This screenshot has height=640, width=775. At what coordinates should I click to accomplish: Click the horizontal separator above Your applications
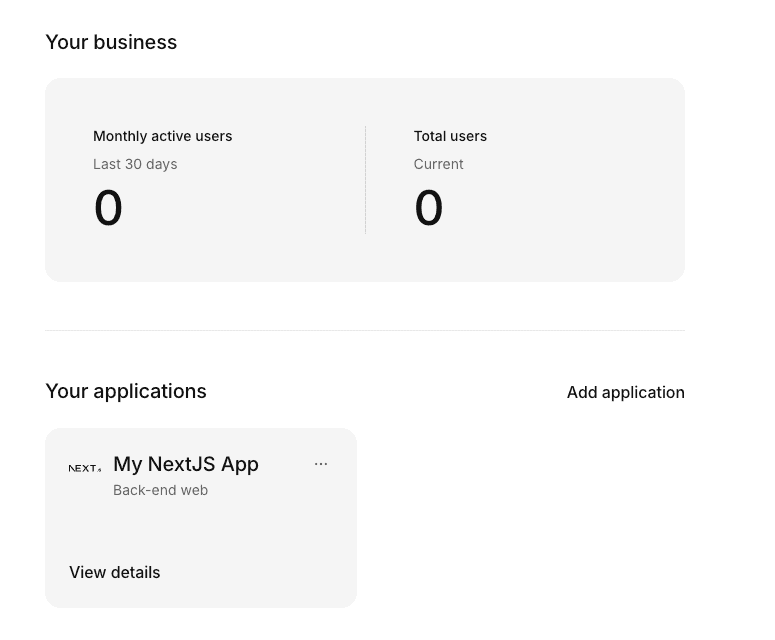click(x=365, y=330)
